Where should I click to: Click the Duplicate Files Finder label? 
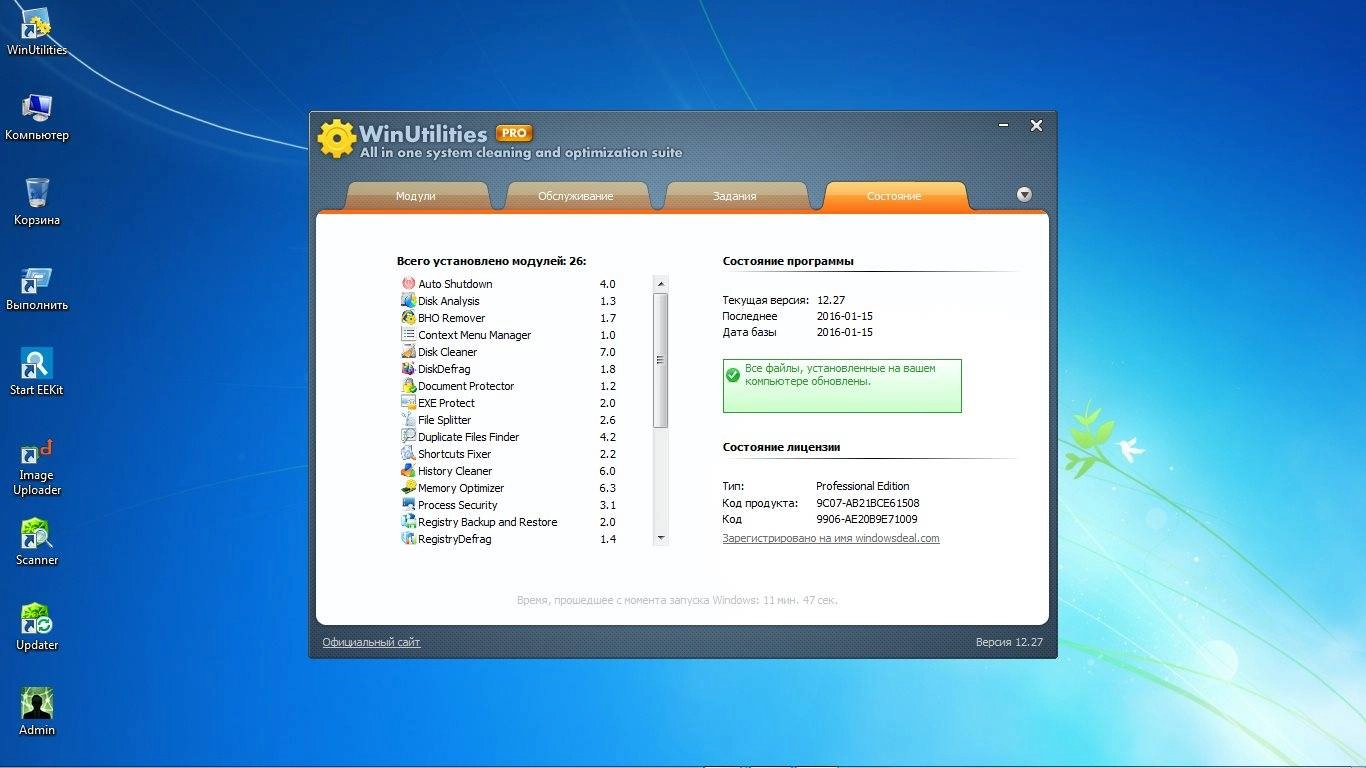click(x=469, y=437)
